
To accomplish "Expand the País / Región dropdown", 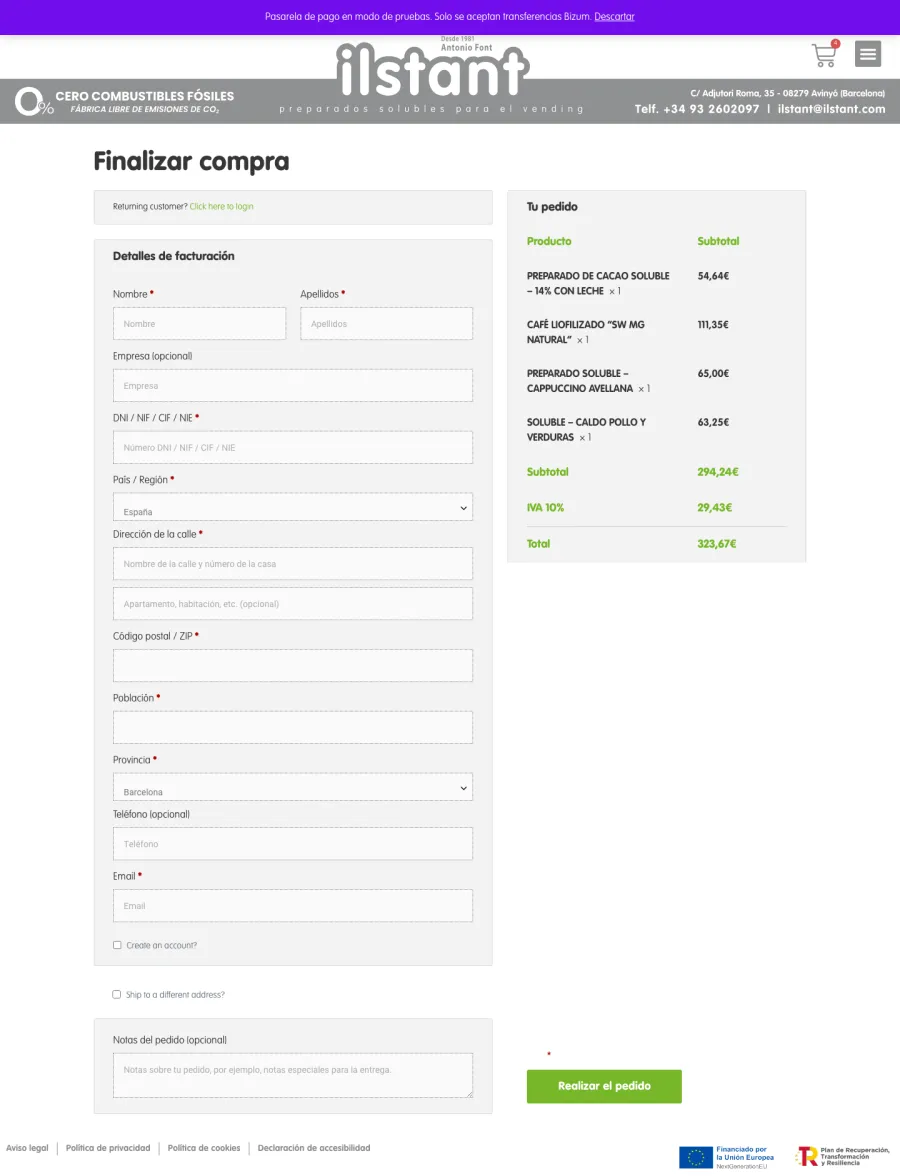I will coord(292,507).
